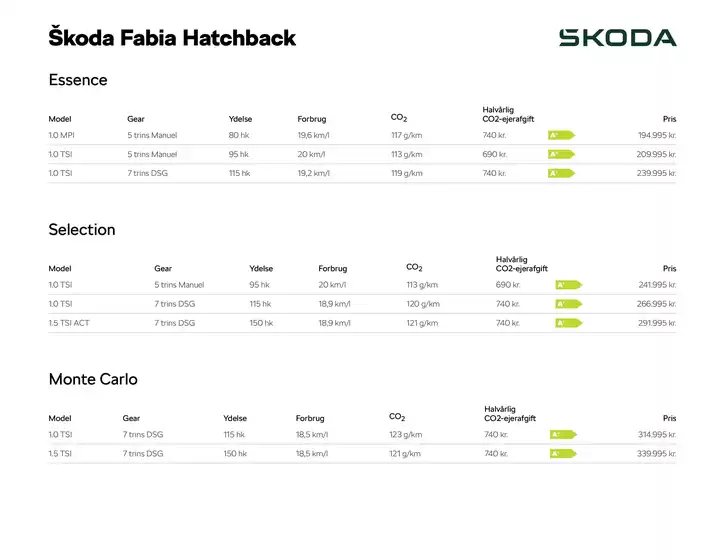
Task: Select the Essence section heading
Action: pyautogui.click(x=78, y=80)
